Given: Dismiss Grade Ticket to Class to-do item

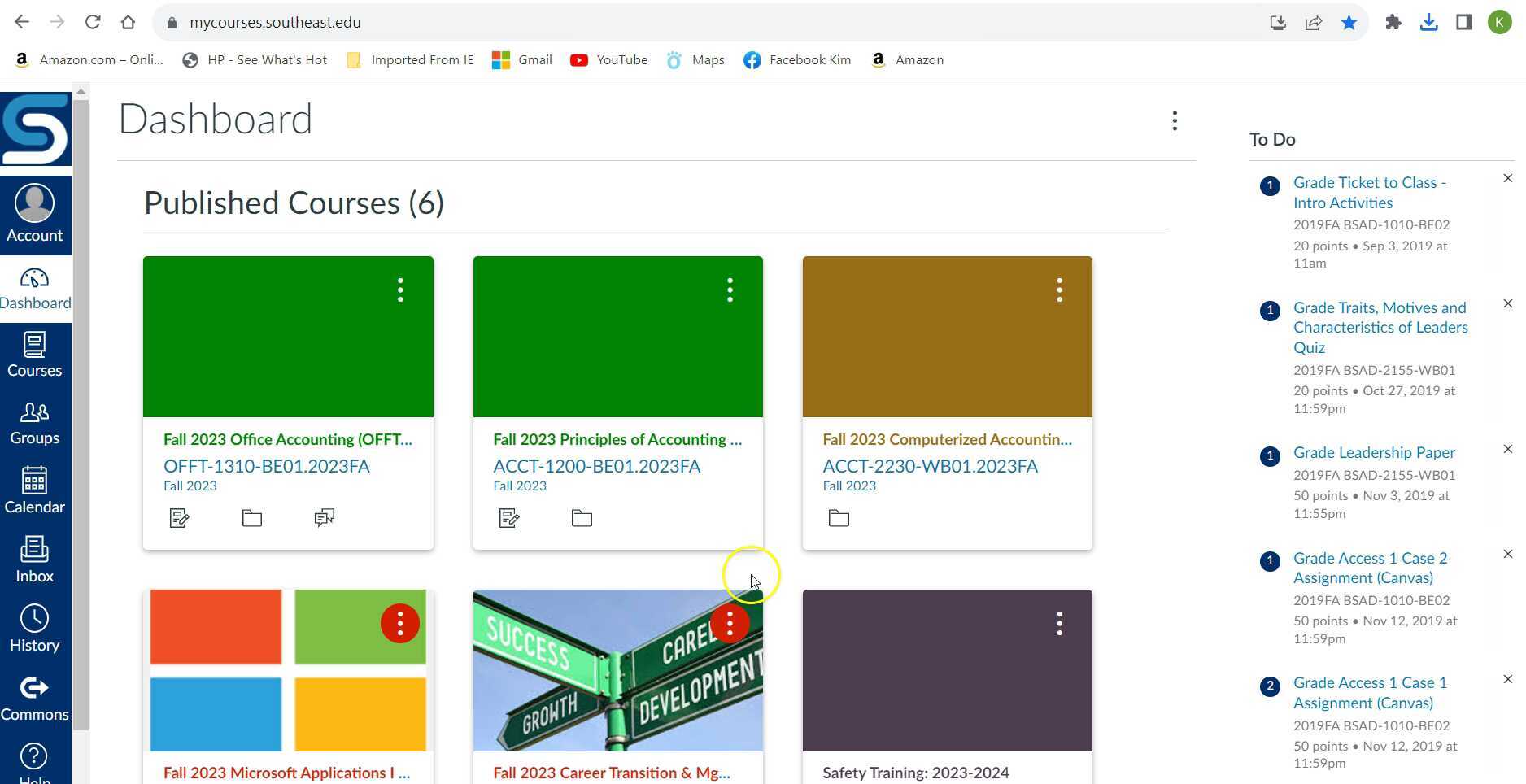Looking at the screenshot, I should pyautogui.click(x=1507, y=178).
